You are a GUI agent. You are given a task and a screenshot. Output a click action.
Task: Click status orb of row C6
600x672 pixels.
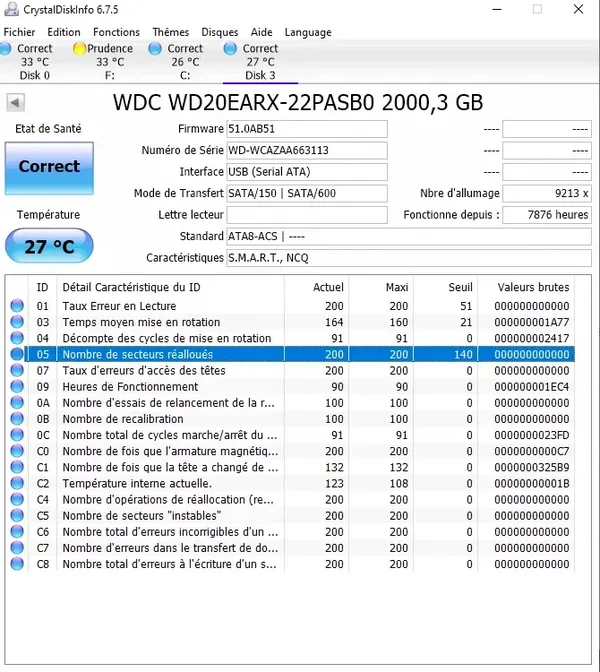(17, 532)
